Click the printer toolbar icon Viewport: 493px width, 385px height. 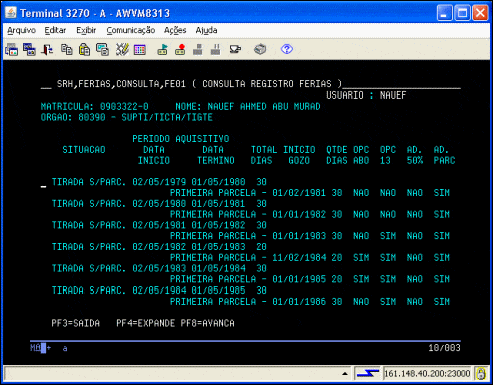point(260,49)
